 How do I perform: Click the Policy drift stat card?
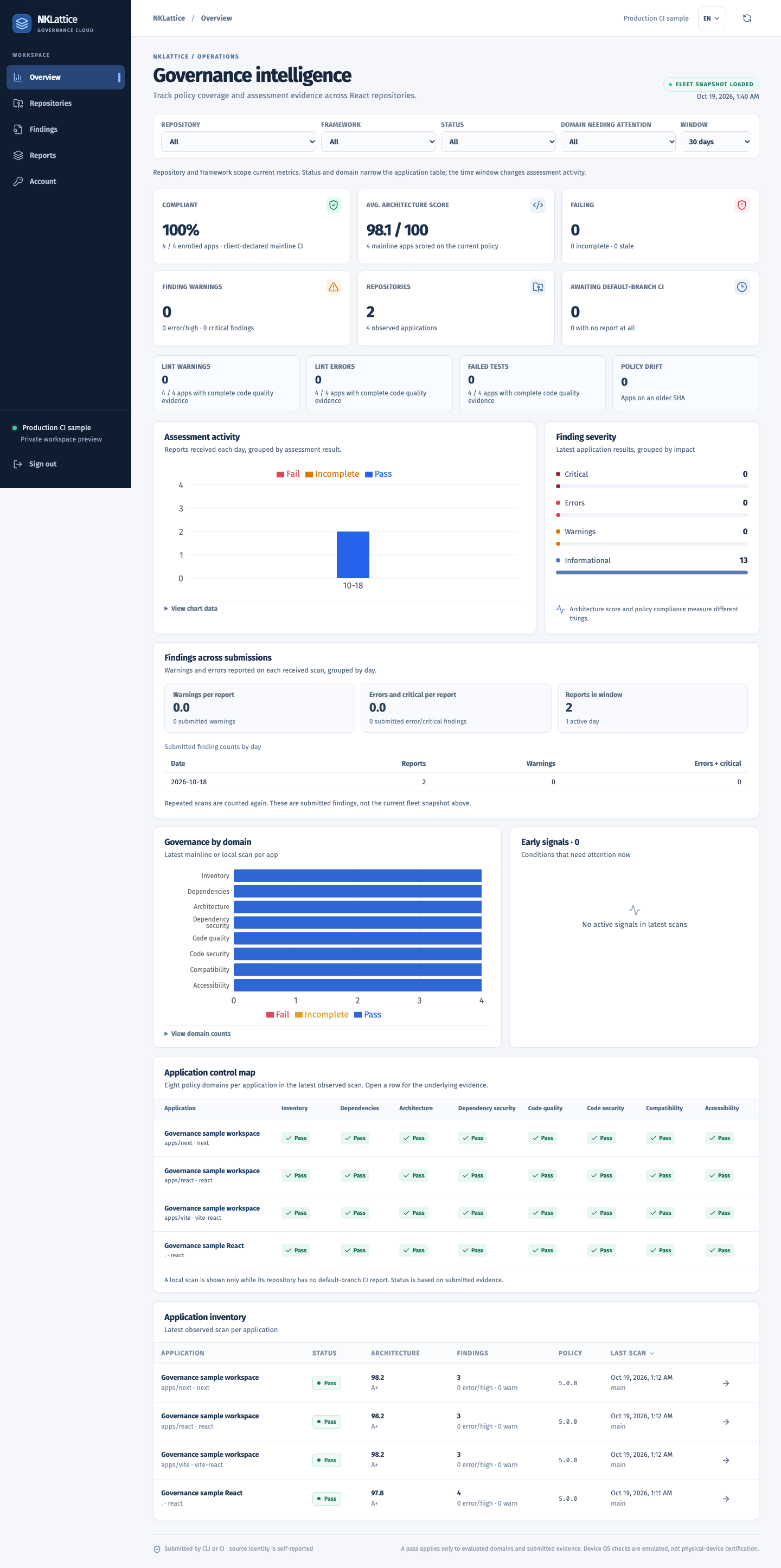click(686, 383)
